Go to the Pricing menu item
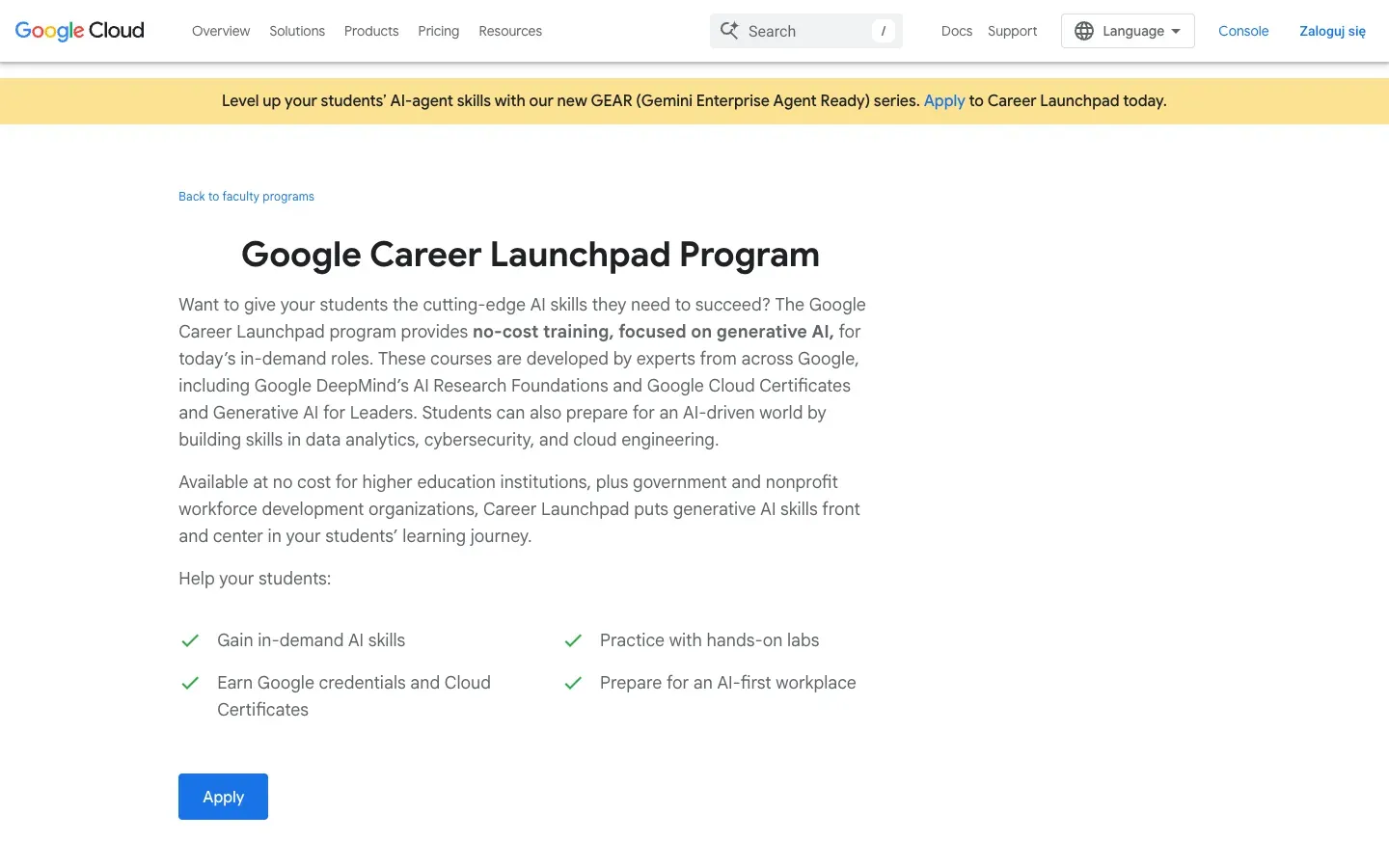The height and width of the screenshot is (868, 1389). [x=439, y=31]
